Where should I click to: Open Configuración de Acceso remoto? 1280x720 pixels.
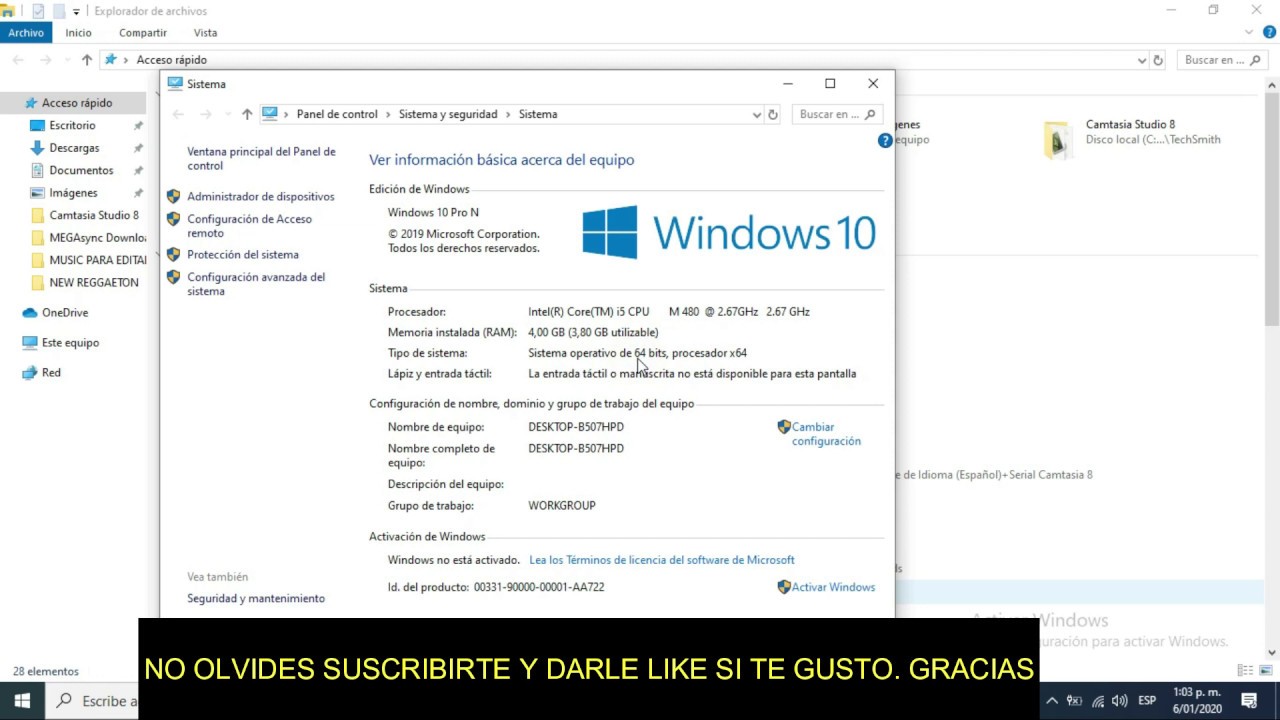point(249,226)
